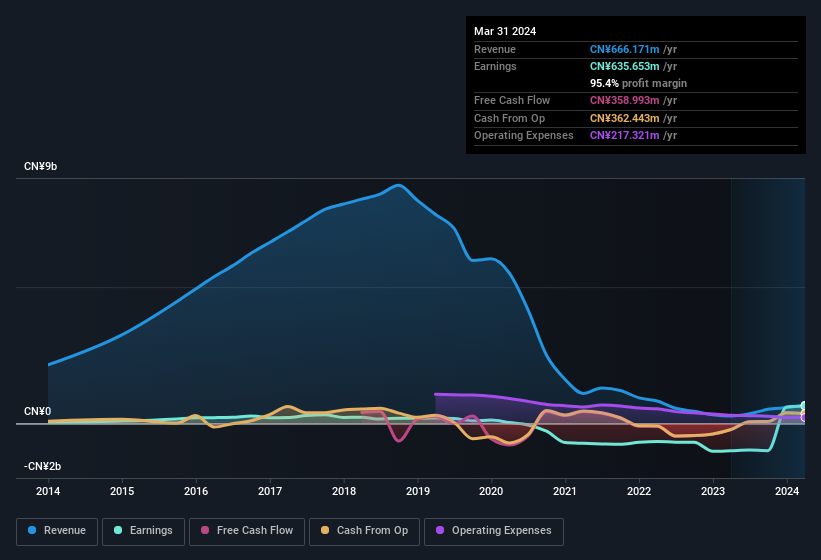Click the -CN¥2b y-axis label

(x=42, y=466)
